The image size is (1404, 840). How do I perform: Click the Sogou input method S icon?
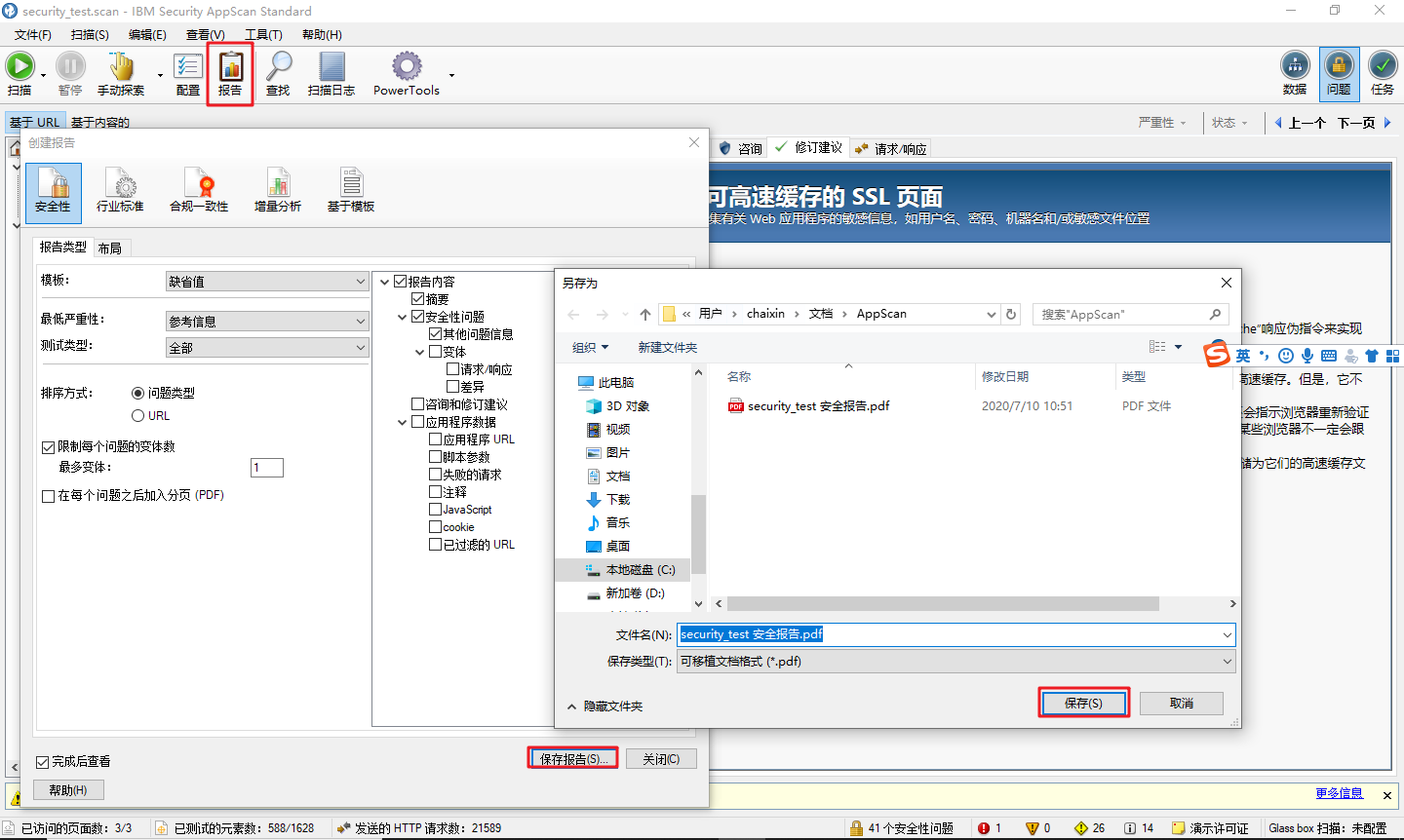tap(1217, 355)
